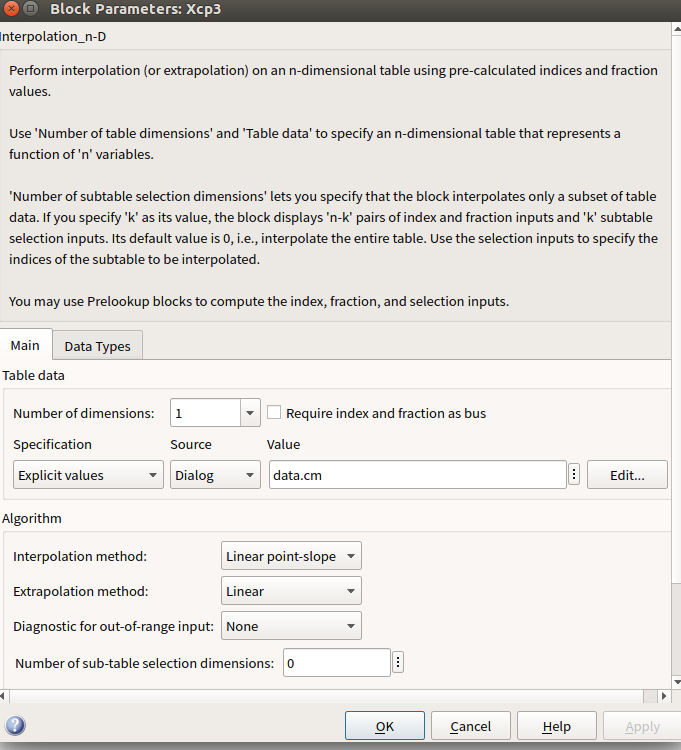Expand the Interpolation method dropdown
The width and height of the screenshot is (681, 750).
[291, 556]
